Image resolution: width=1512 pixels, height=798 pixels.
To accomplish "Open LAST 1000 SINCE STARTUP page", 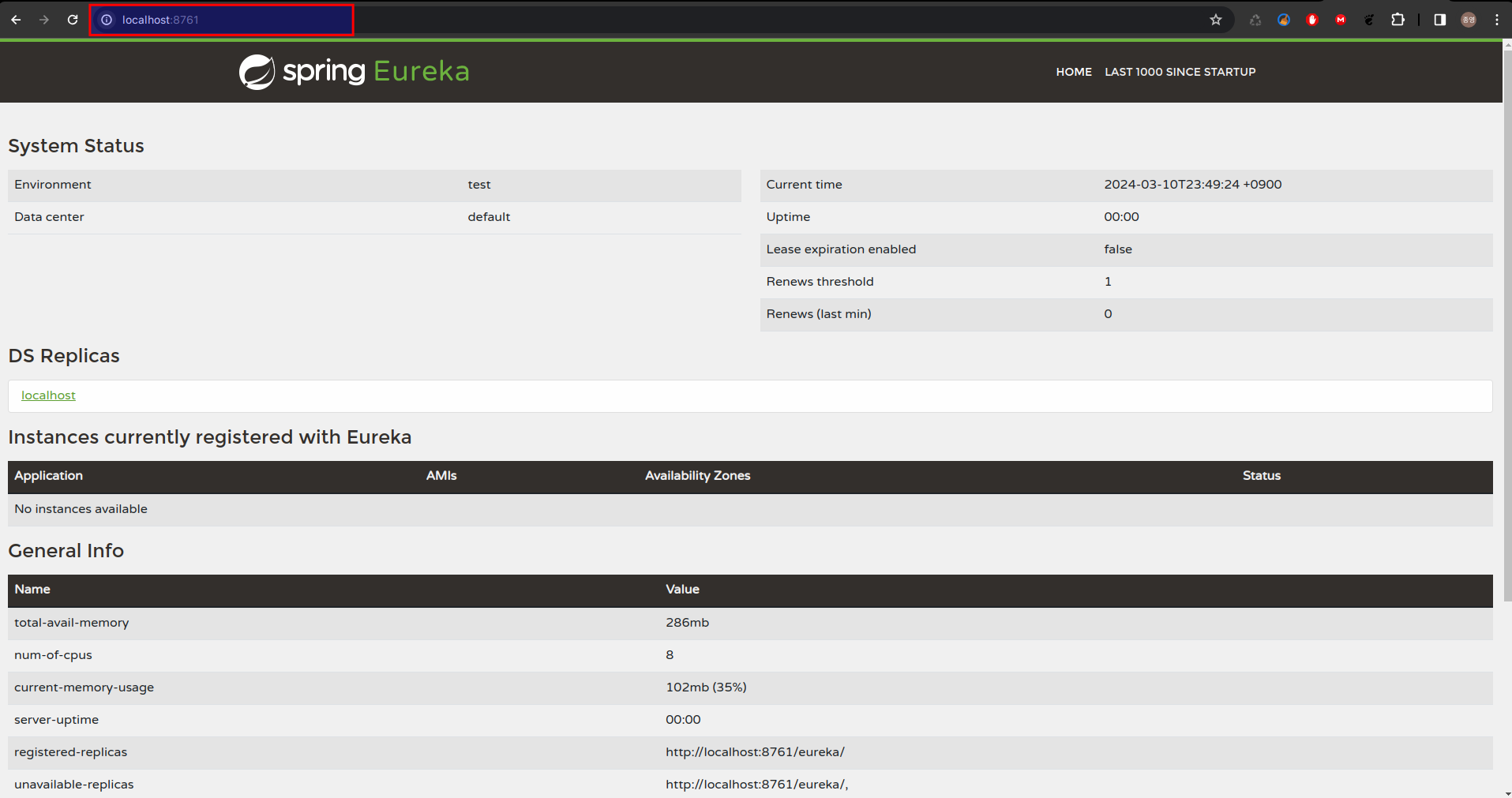I will [x=1180, y=72].
